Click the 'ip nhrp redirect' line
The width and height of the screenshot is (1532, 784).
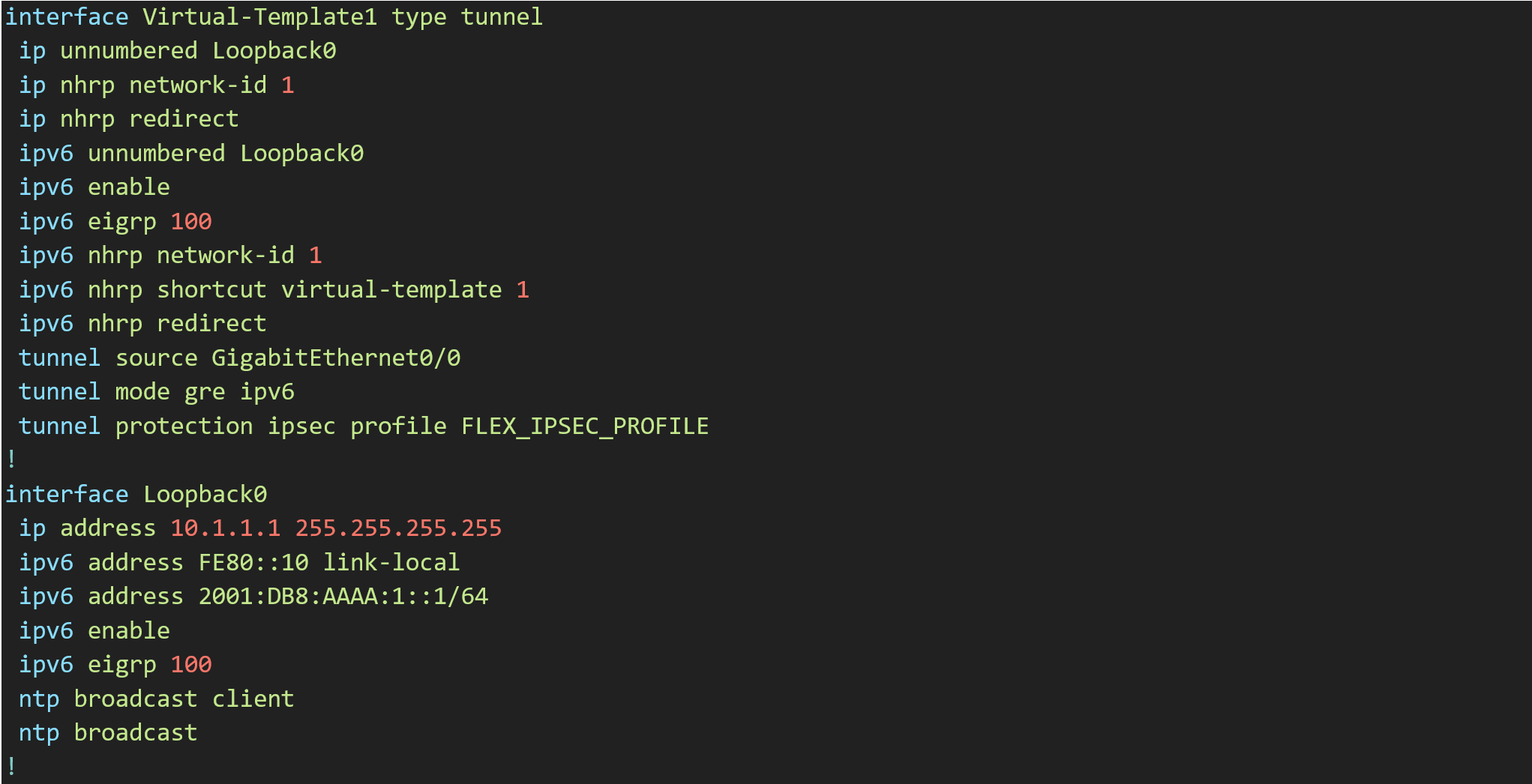129,119
